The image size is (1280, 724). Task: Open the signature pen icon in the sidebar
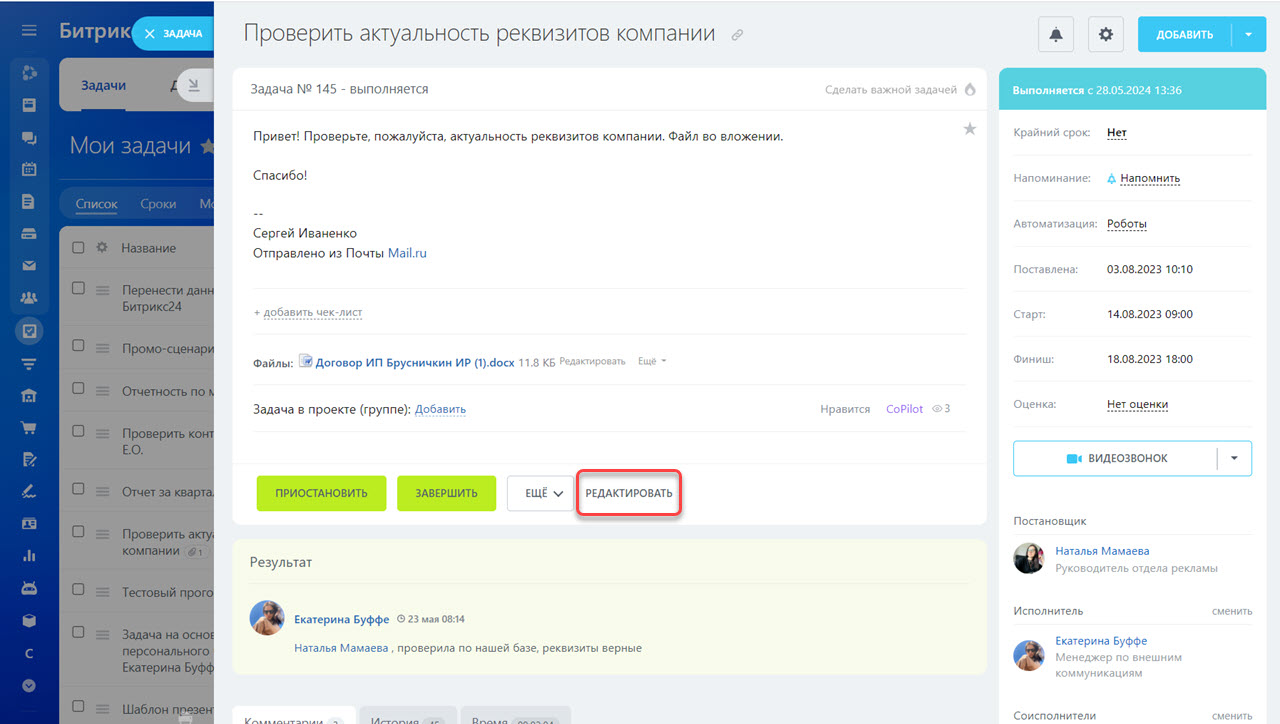pyautogui.click(x=29, y=491)
